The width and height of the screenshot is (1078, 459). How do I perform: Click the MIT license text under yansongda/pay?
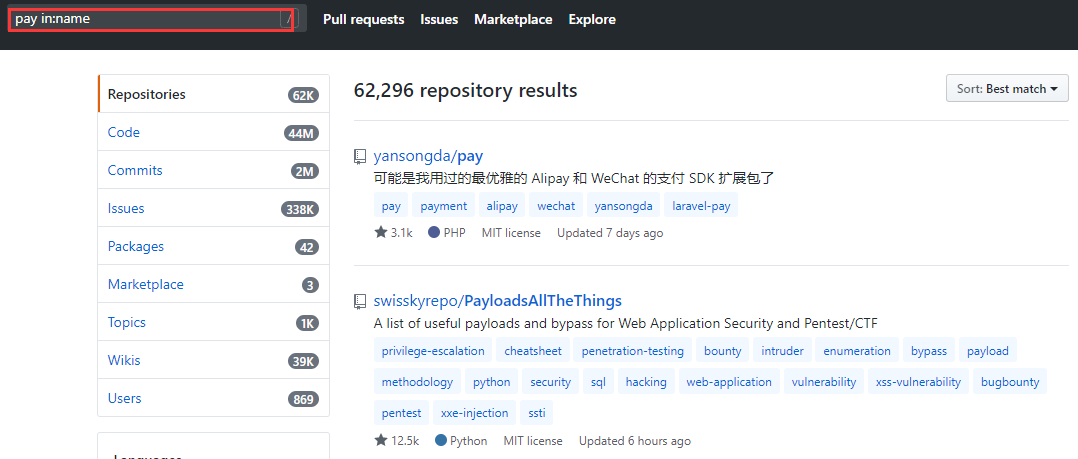511,233
